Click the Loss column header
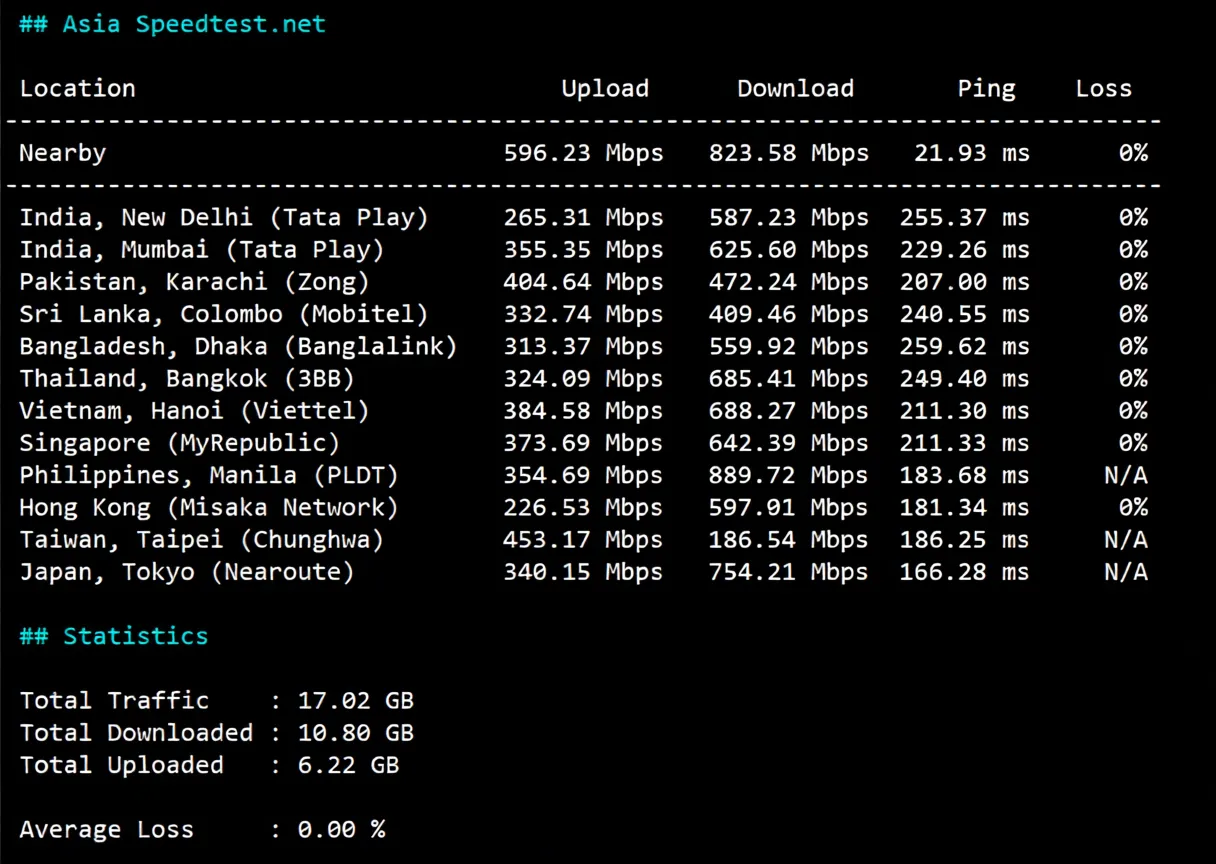Screen dimensions: 1216x864 click(x=1103, y=88)
